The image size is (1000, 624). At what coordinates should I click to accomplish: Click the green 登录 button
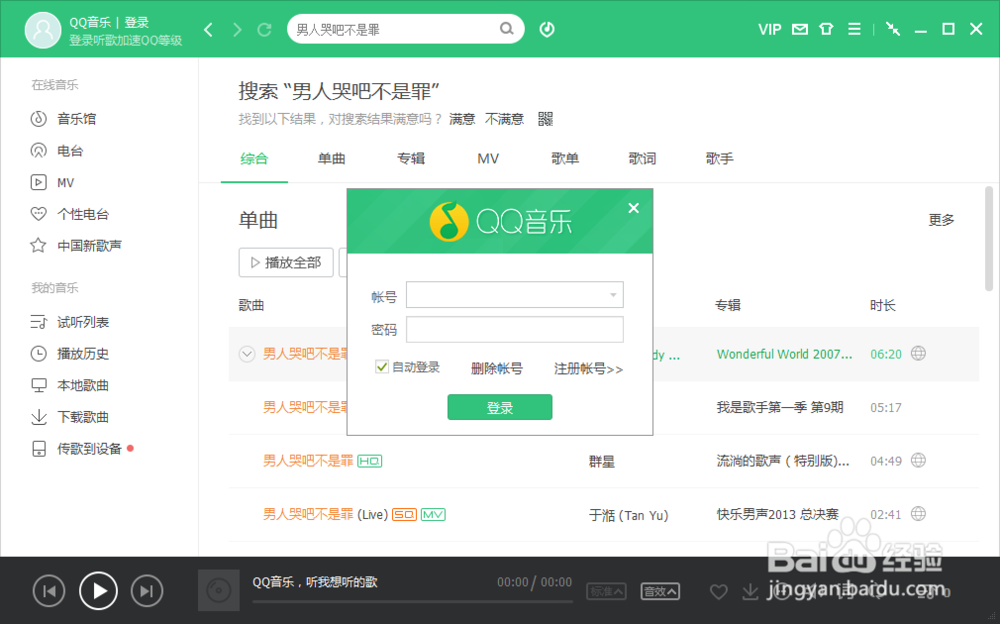[500, 407]
